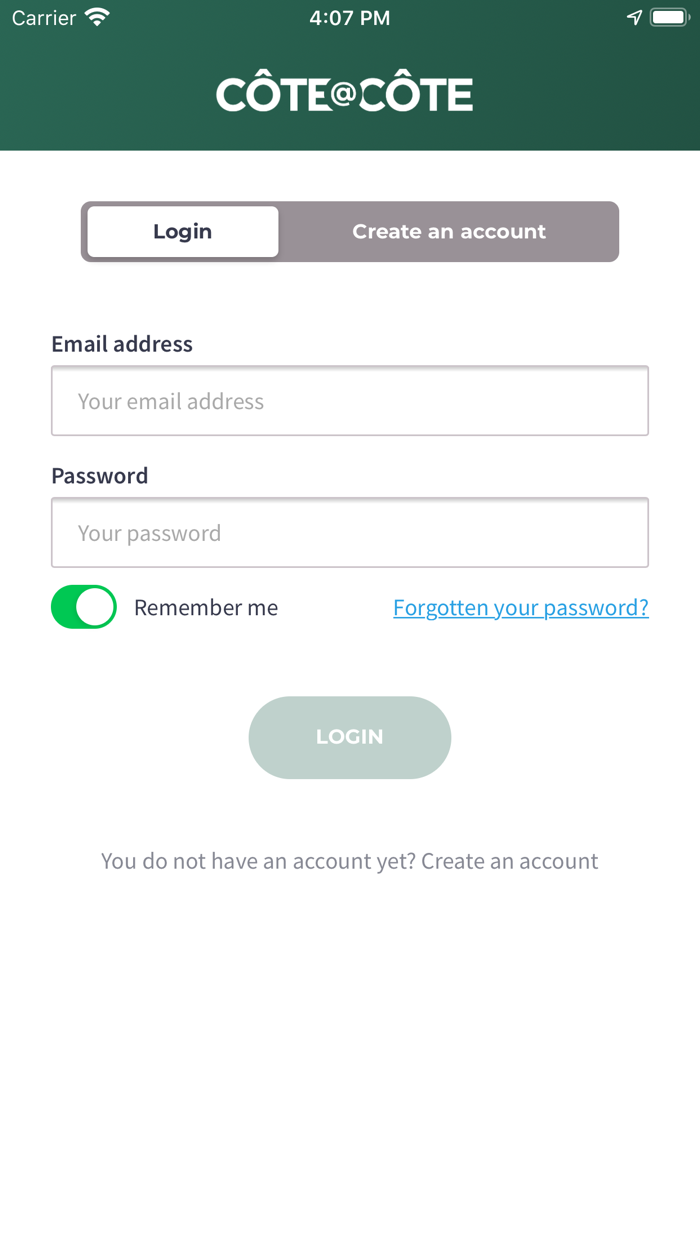Tap the @ symbol in the logo
The image size is (700, 1244).
point(344,95)
